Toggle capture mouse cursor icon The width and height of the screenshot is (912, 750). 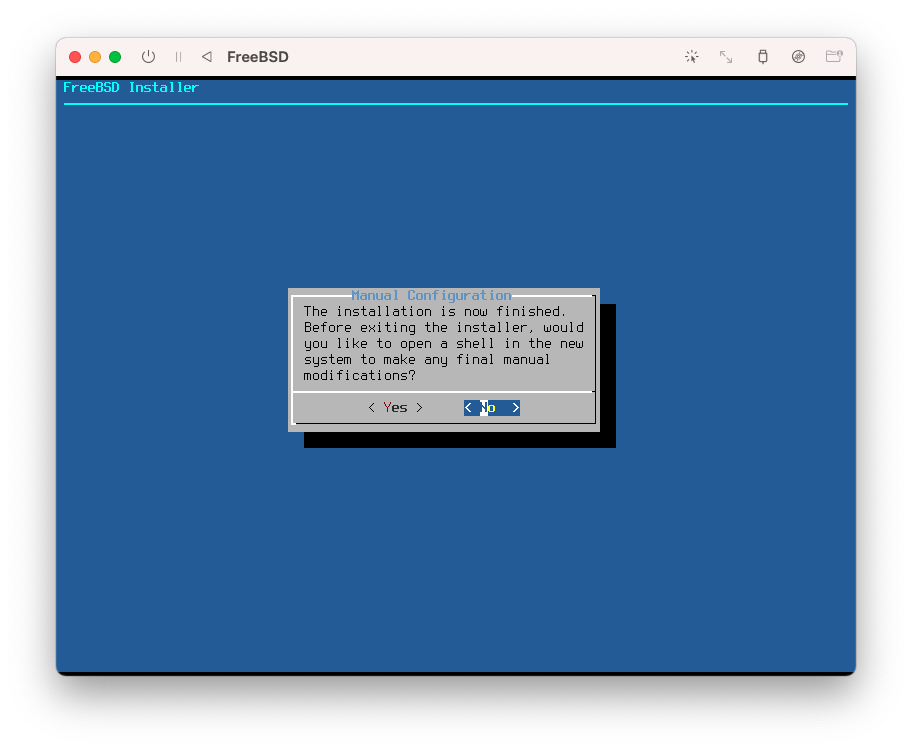(x=692, y=56)
